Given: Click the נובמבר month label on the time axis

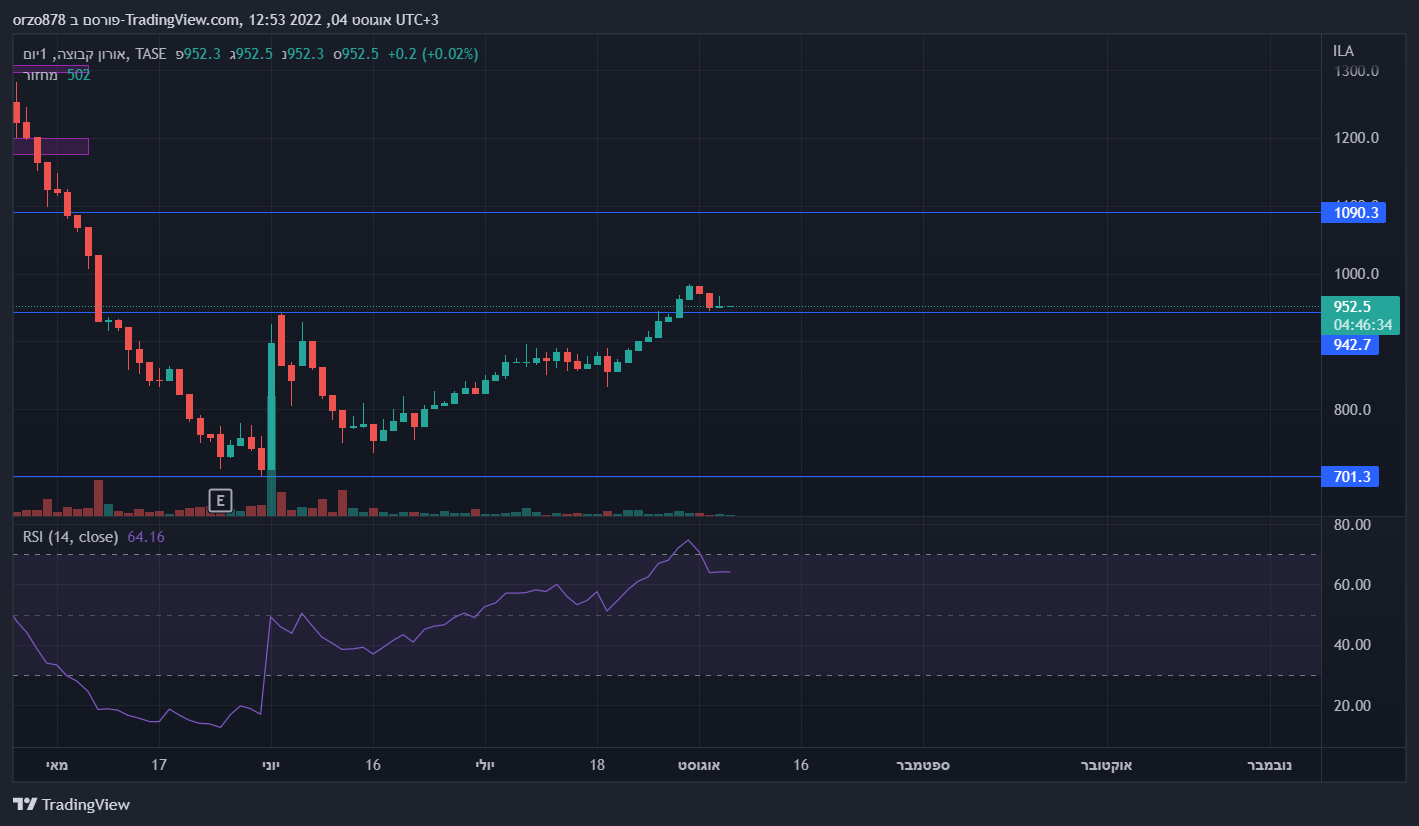Looking at the screenshot, I should pos(1269,765).
